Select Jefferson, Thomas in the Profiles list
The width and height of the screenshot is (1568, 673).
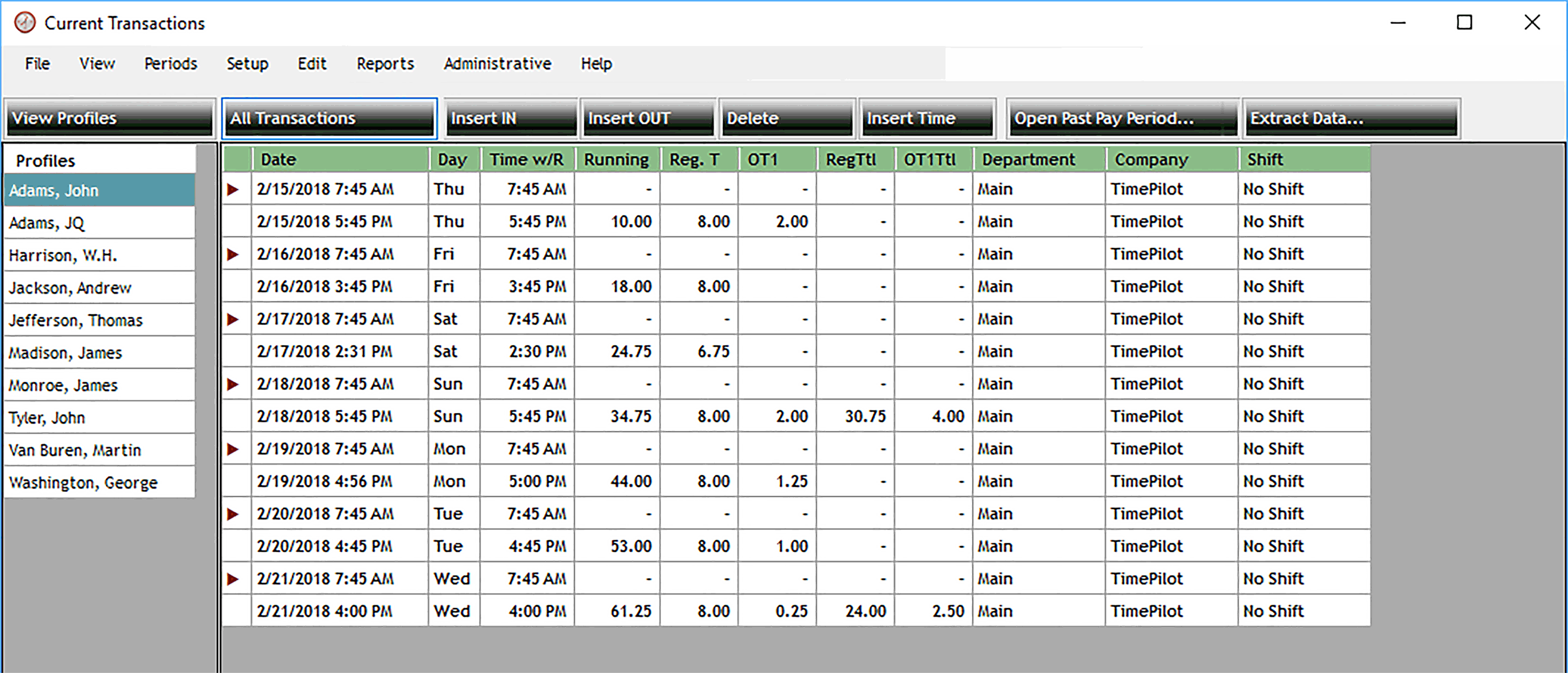(99, 321)
